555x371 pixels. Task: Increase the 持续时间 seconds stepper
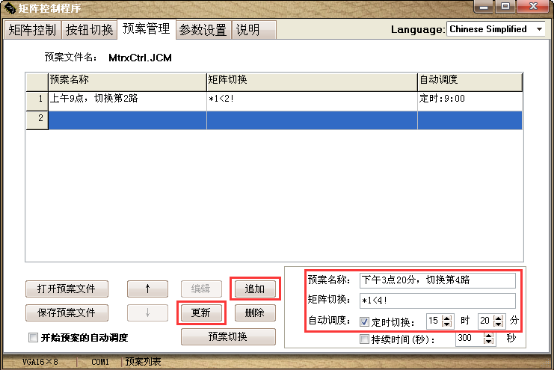(x=488, y=335)
